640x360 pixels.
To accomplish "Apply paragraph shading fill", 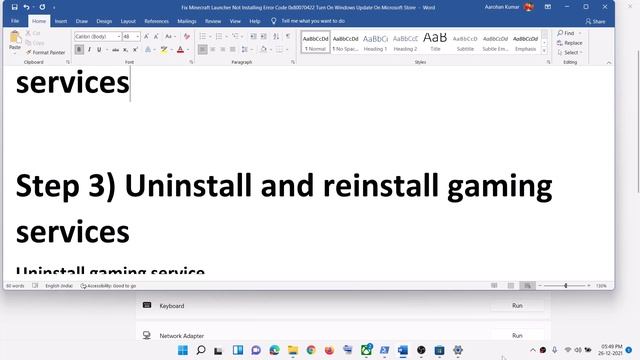I will point(263,50).
